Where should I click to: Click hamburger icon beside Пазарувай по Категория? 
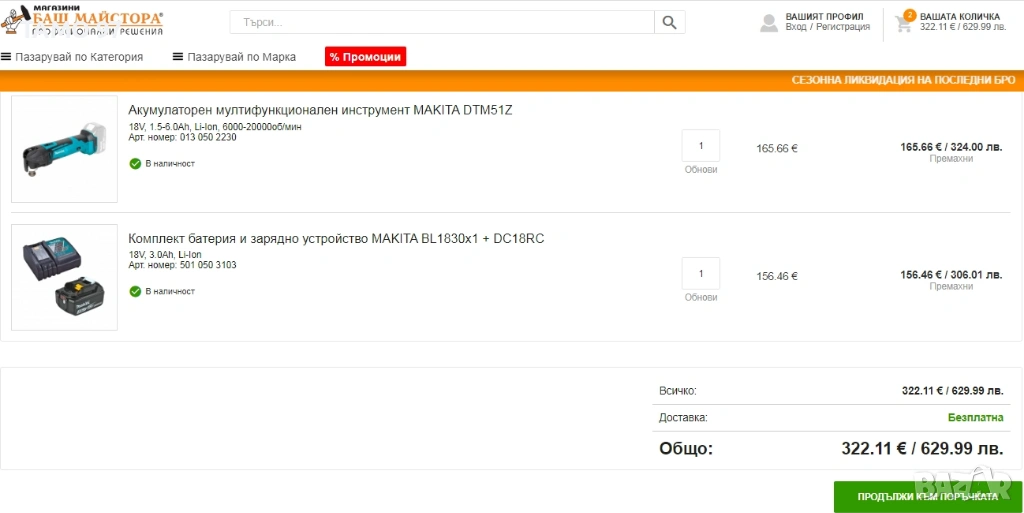click(x=6, y=57)
